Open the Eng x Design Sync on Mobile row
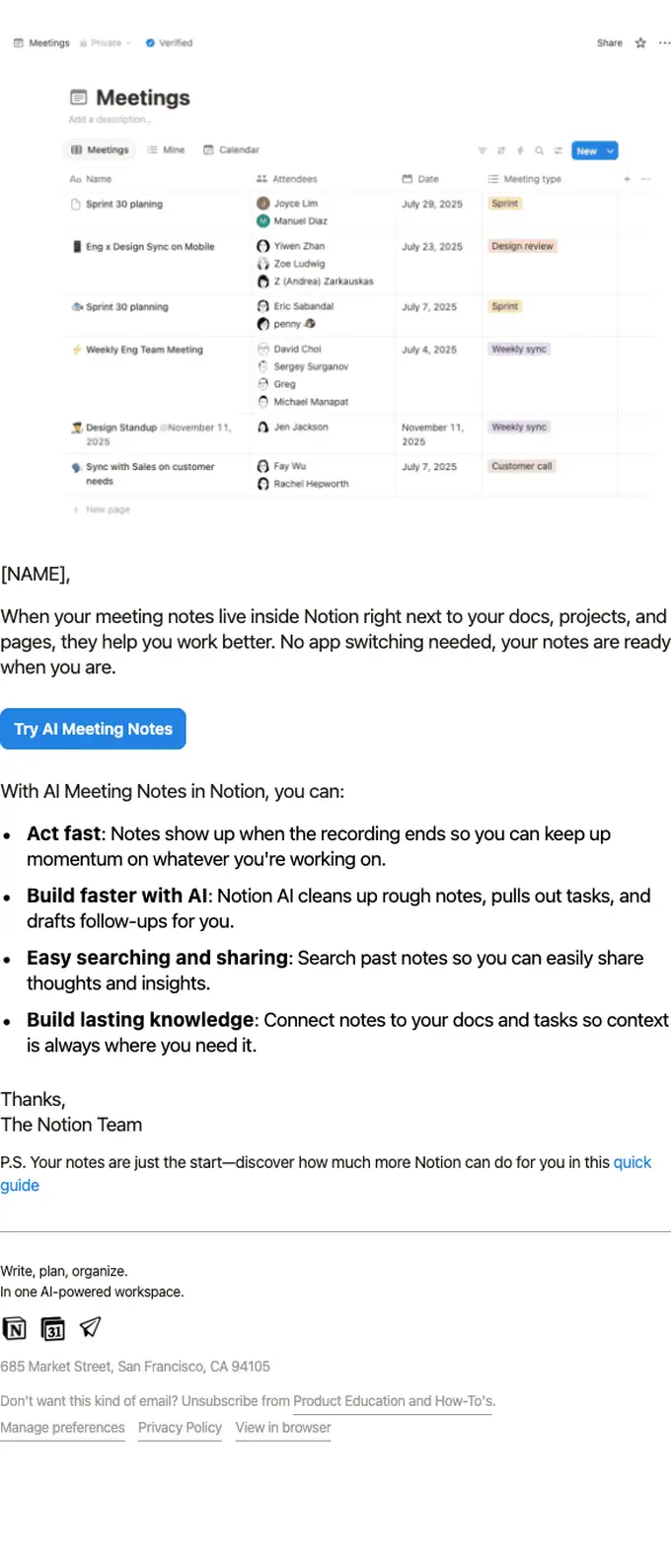Image resolution: width=671 pixels, height=1568 pixels. [150, 247]
